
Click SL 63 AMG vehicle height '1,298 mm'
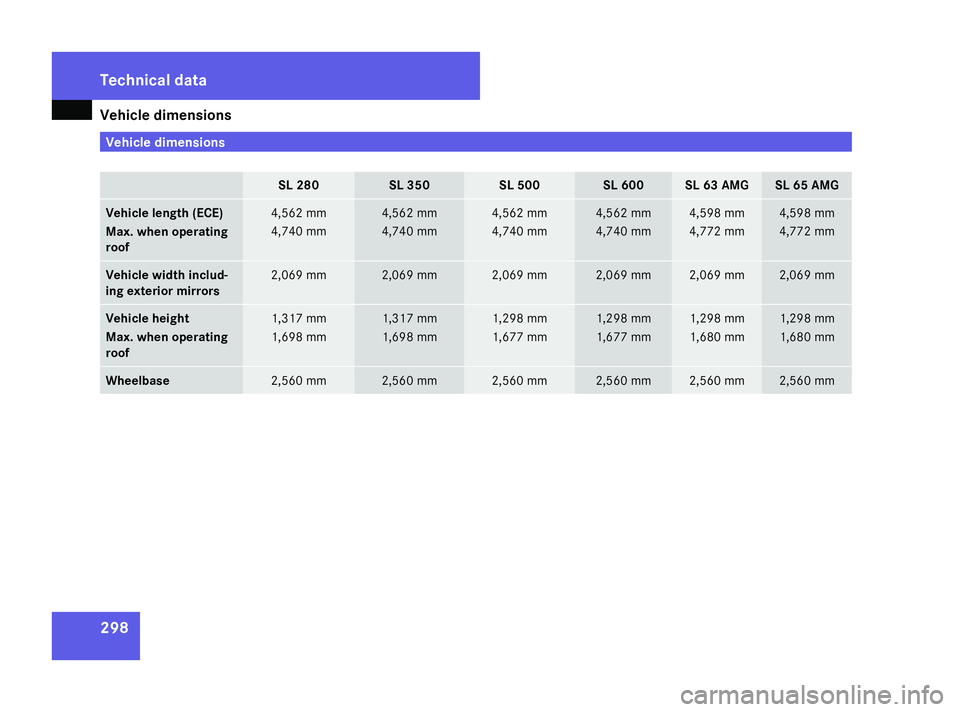tap(718, 318)
